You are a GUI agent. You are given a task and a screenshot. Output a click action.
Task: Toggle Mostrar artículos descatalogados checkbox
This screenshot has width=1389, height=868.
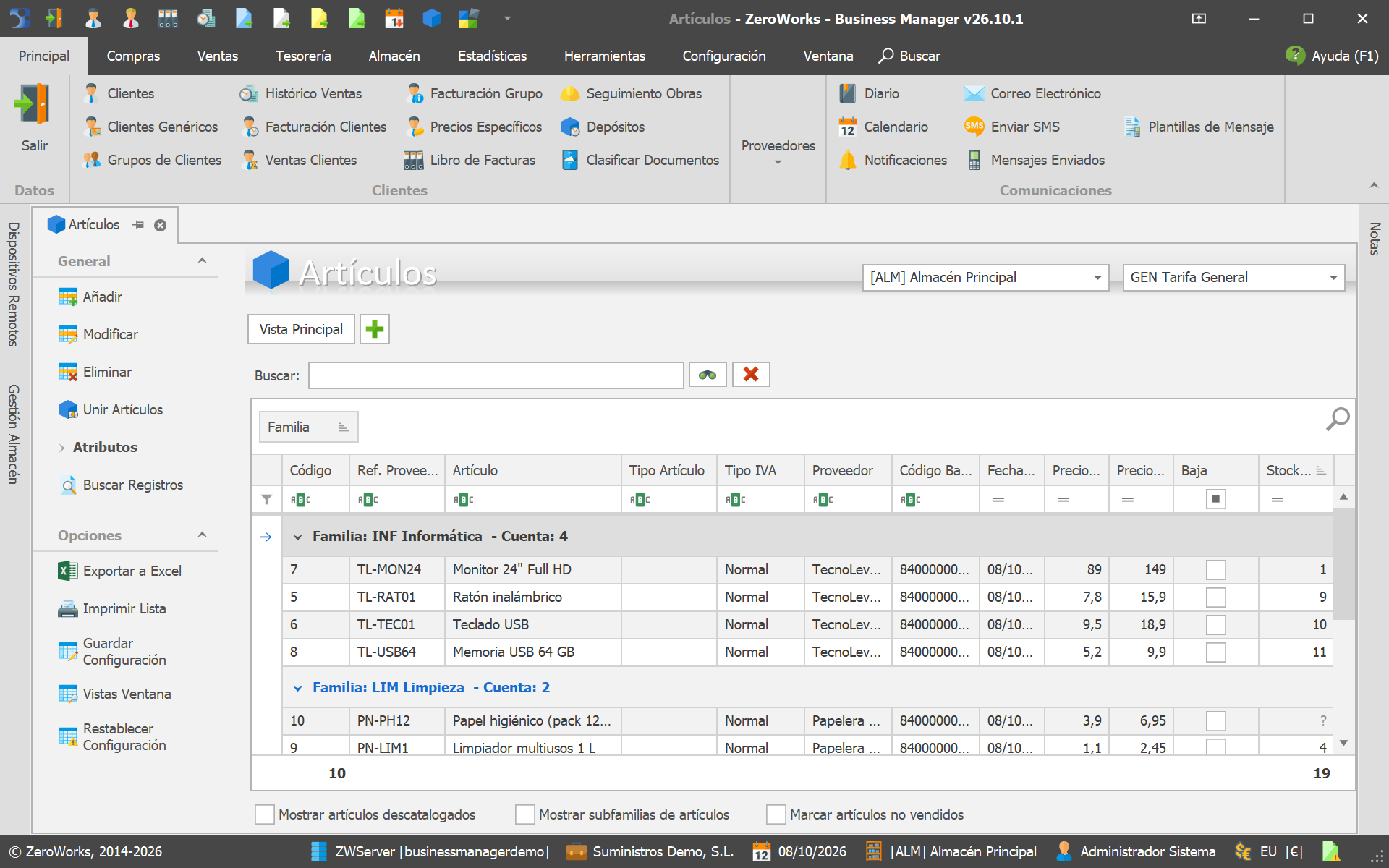tap(265, 814)
